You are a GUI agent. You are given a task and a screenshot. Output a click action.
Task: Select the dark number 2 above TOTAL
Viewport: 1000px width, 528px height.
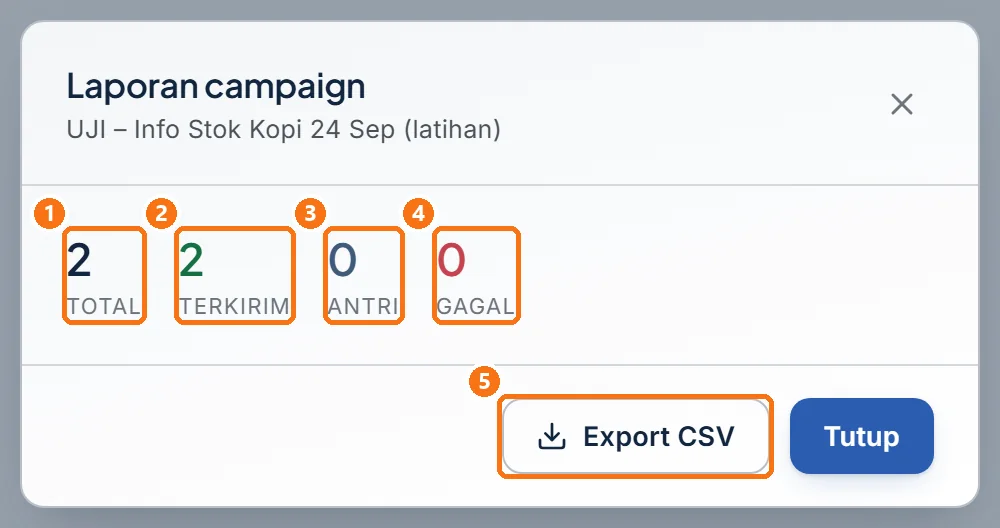coord(79,260)
